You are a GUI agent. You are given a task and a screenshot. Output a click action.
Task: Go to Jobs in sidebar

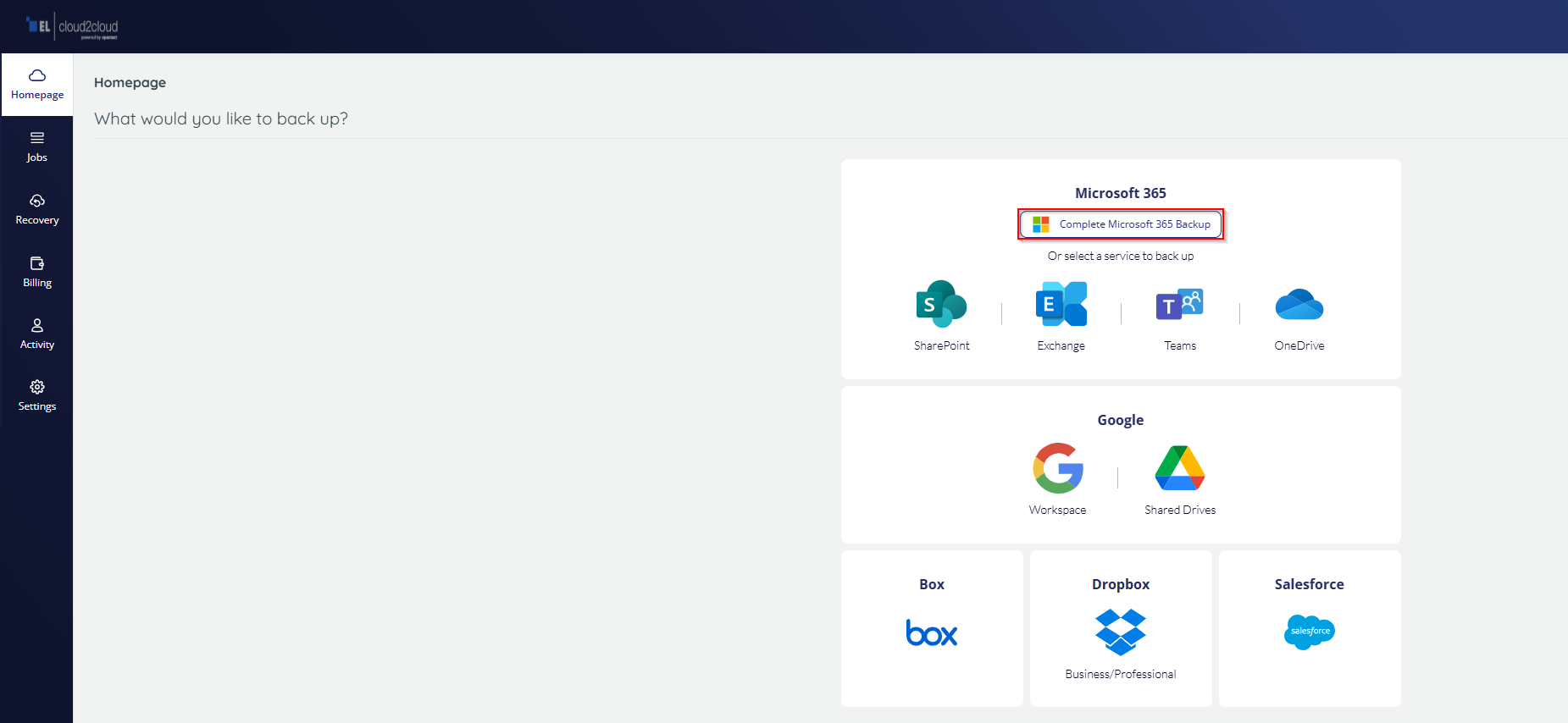click(37, 147)
